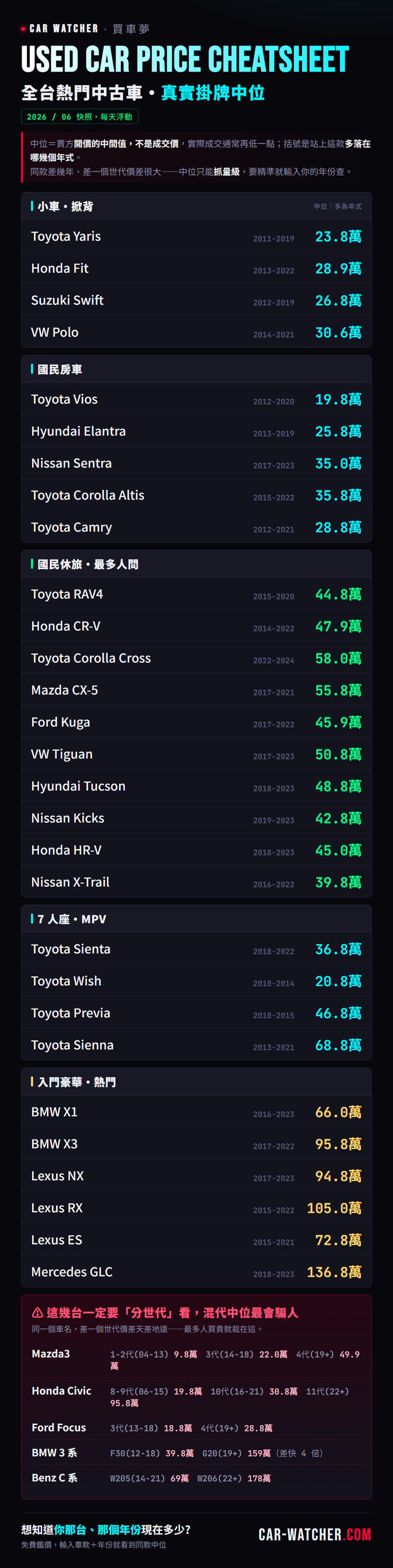The image size is (393, 1568).
Task: Click the red dot beside CAR WATCHER logo
Action: click(23, 29)
